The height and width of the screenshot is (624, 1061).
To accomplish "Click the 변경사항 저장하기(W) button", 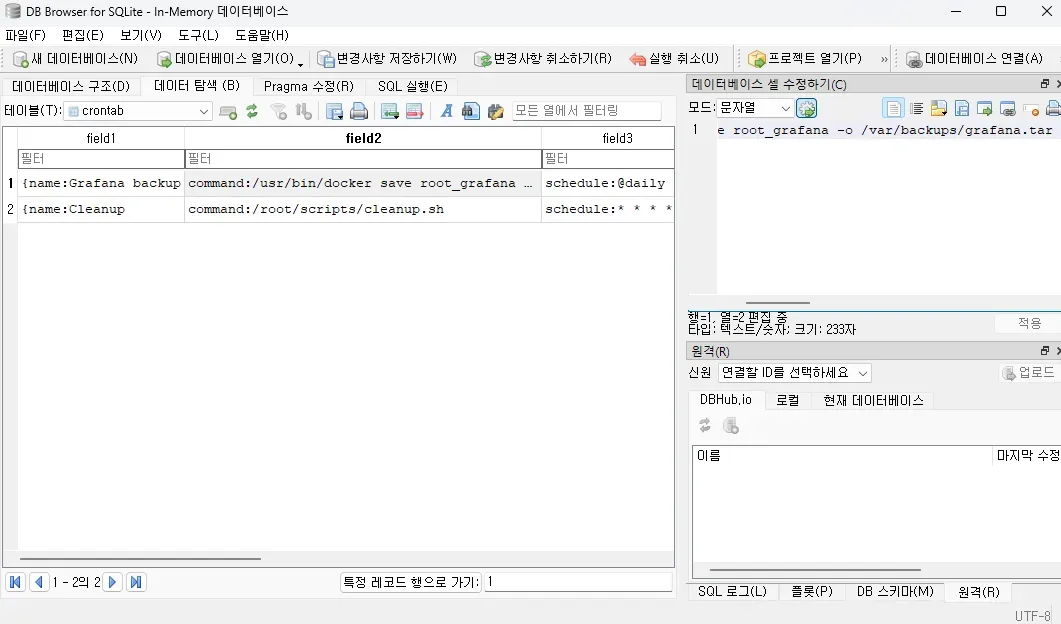I will (x=387, y=59).
